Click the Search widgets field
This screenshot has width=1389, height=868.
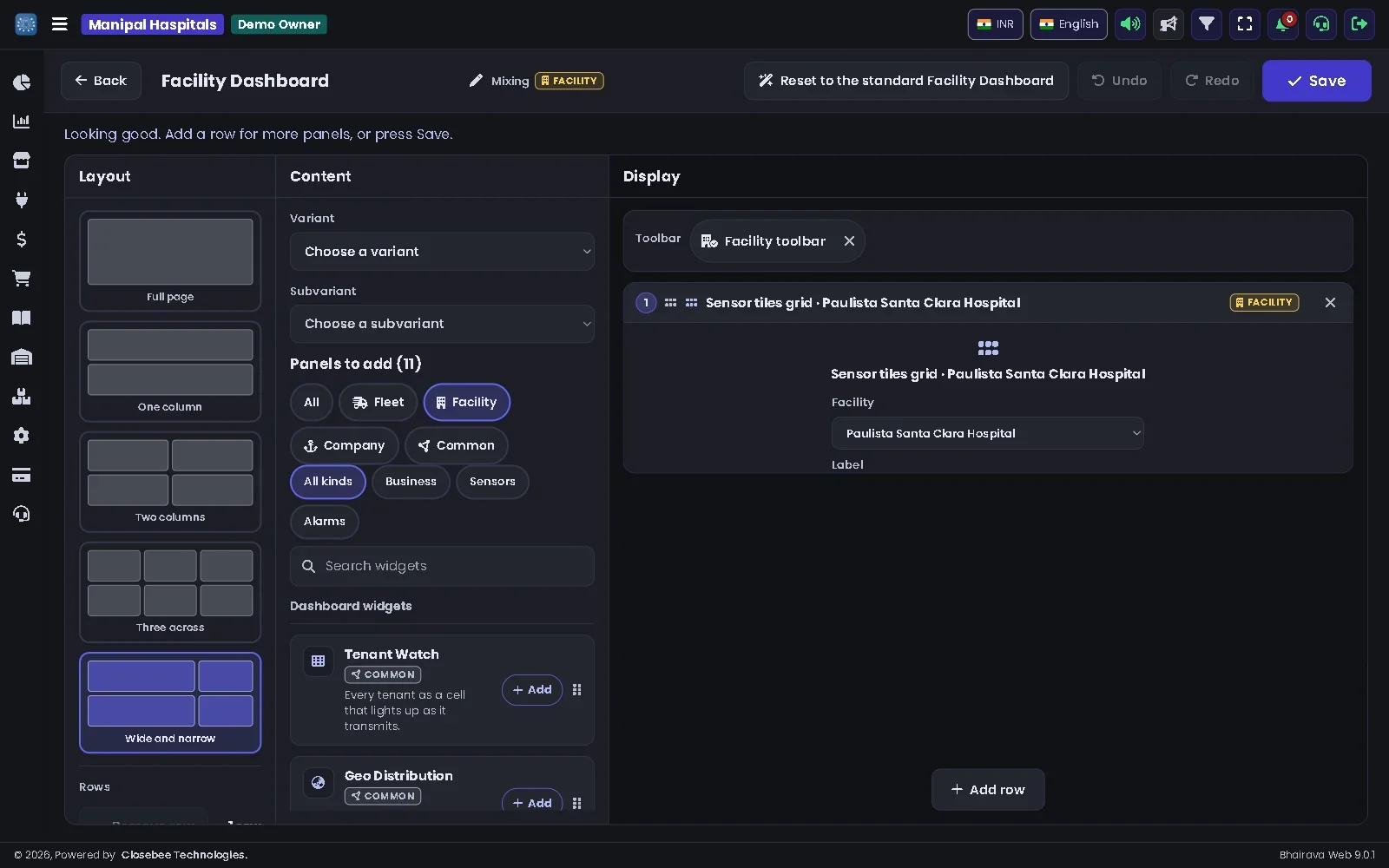pos(442,566)
